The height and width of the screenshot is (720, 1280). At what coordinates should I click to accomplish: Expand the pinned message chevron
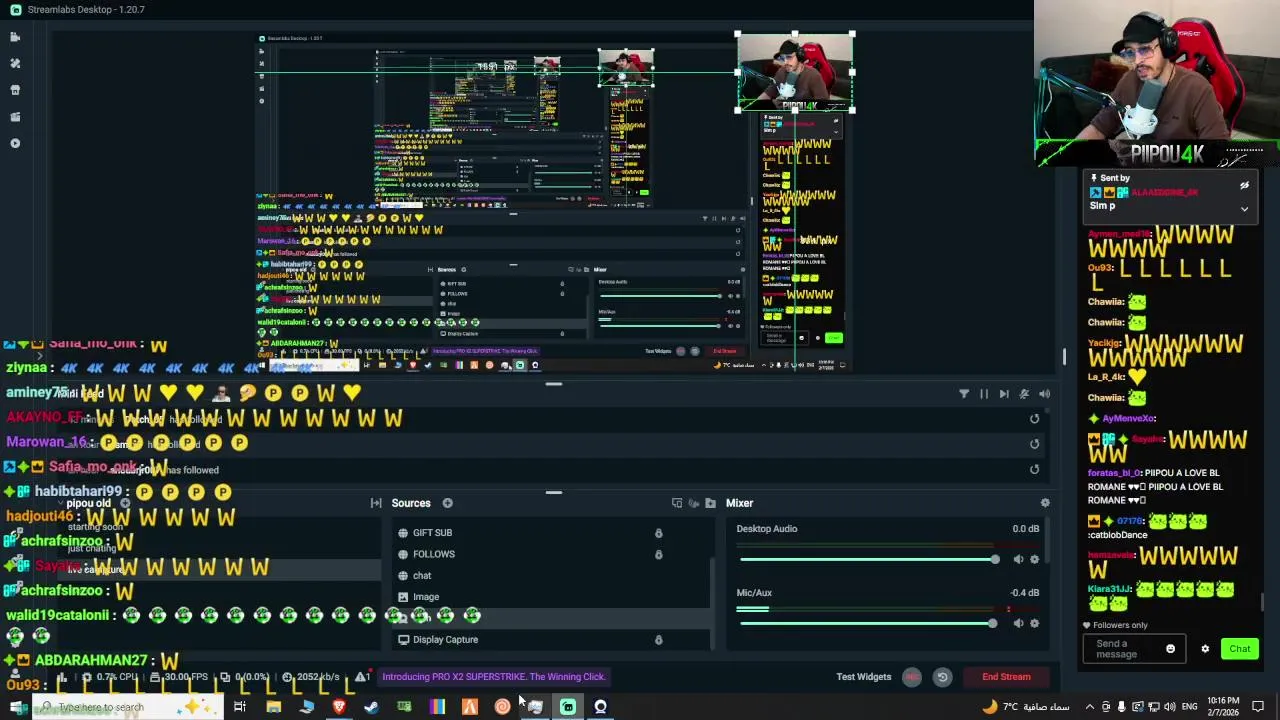(1244, 209)
